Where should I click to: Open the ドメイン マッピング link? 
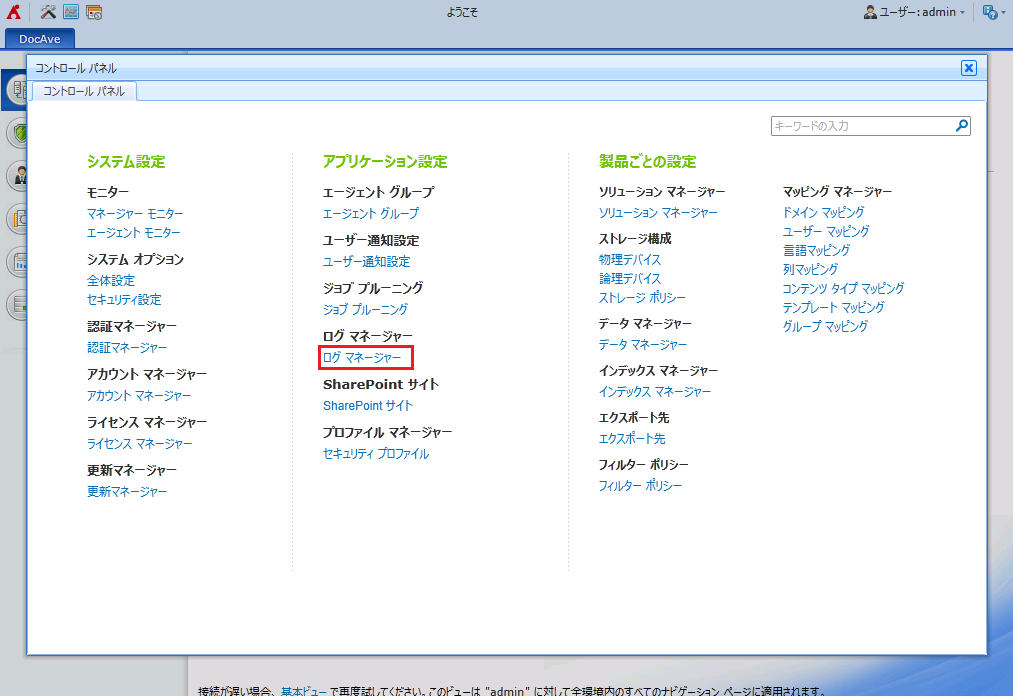coord(823,212)
